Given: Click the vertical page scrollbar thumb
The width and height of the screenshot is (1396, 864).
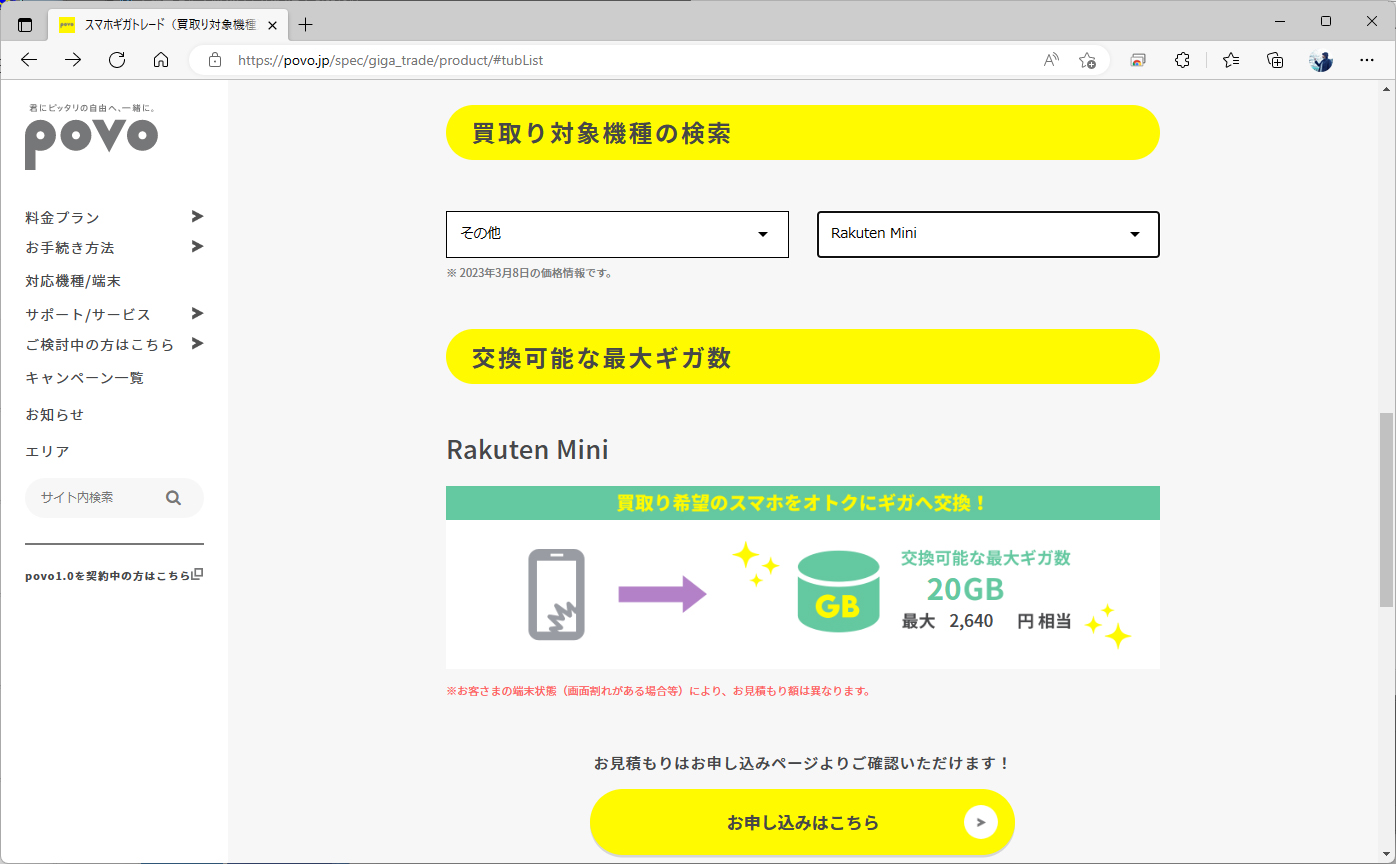Looking at the screenshot, I should click(1386, 509).
